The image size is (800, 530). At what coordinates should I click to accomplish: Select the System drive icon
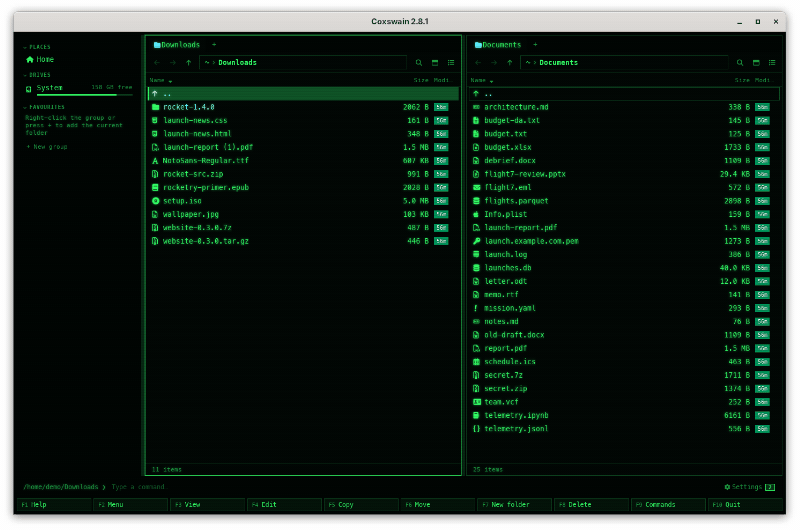pos(29,89)
